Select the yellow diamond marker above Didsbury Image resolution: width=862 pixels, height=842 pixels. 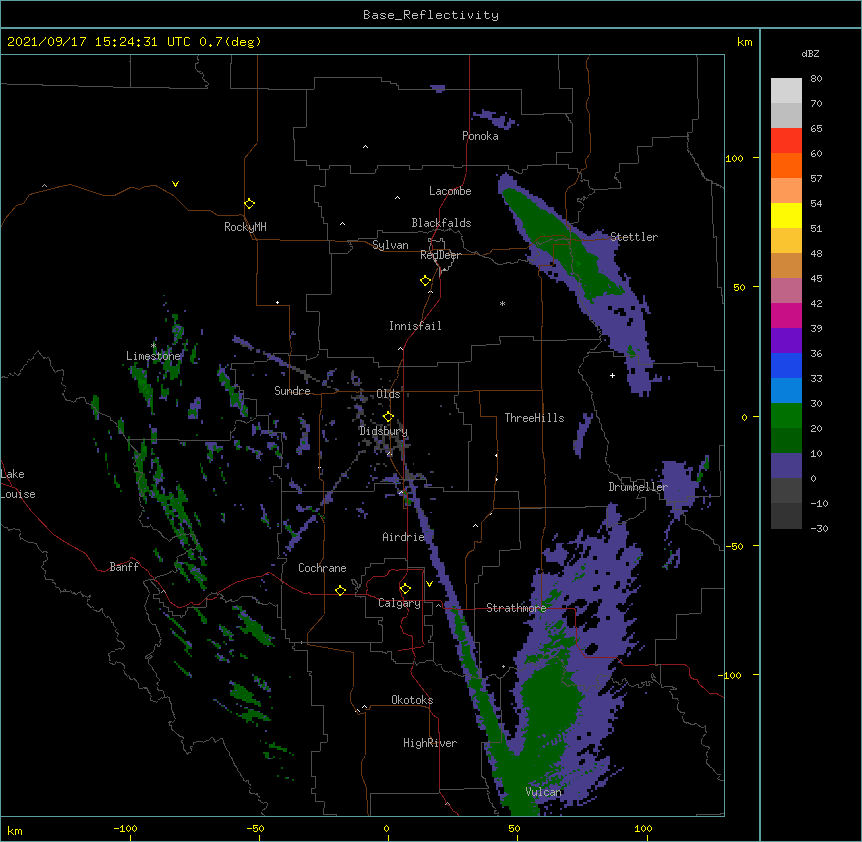(x=389, y=416)
